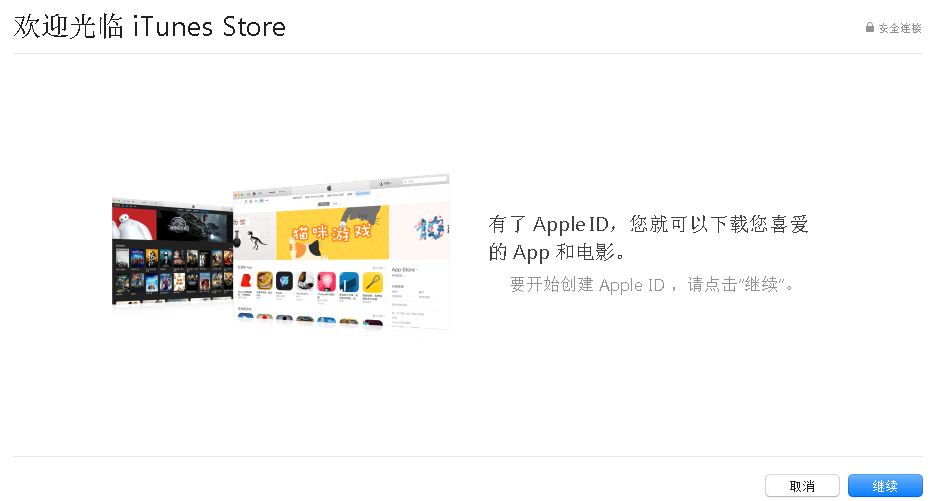Image resolution: width=943 pixels, height=501 pixels.
Task: Select the dark app icon with the blue emblem
Action: click(284, 280)
